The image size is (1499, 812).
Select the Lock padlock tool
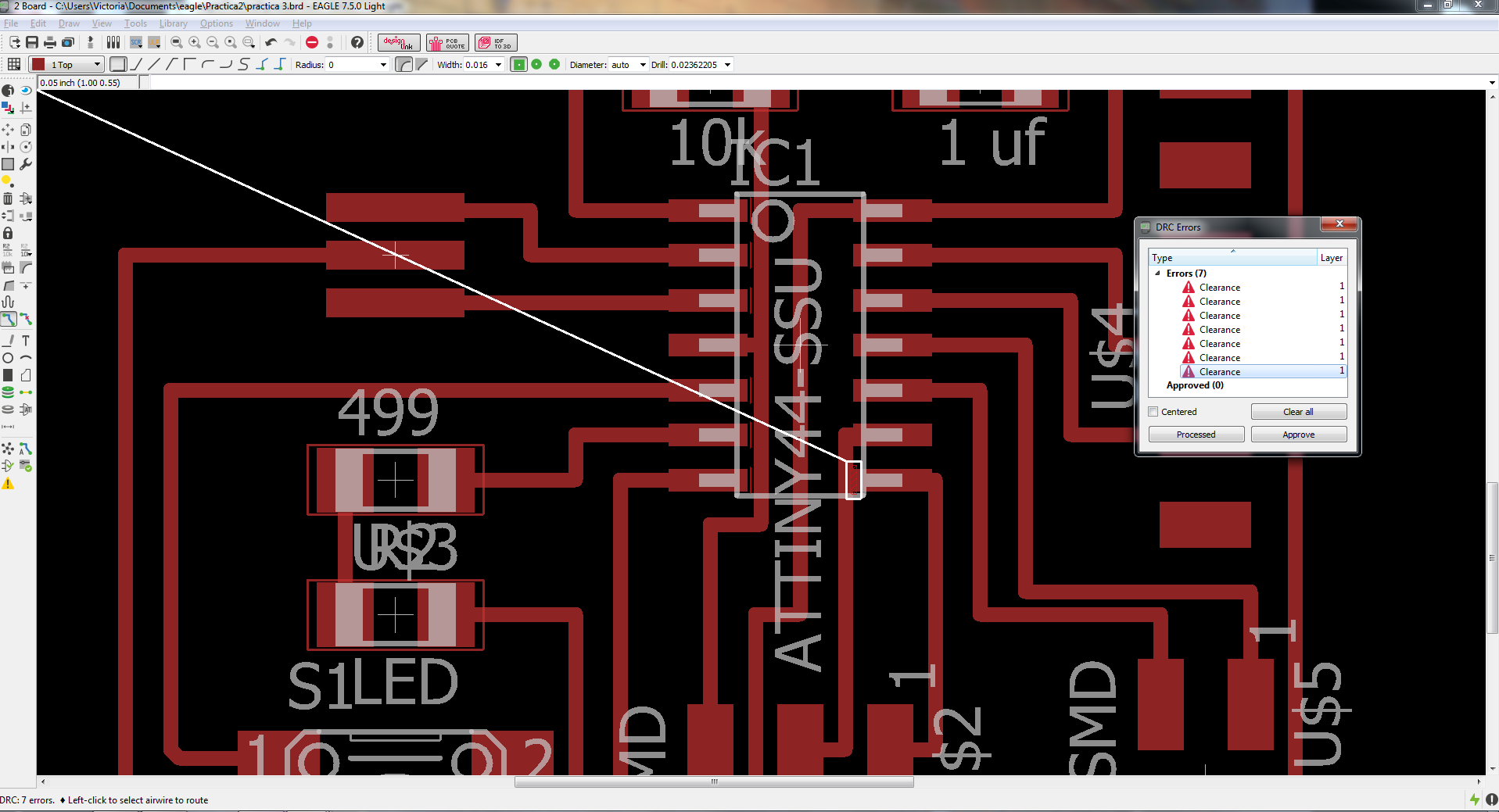point(8,233)
